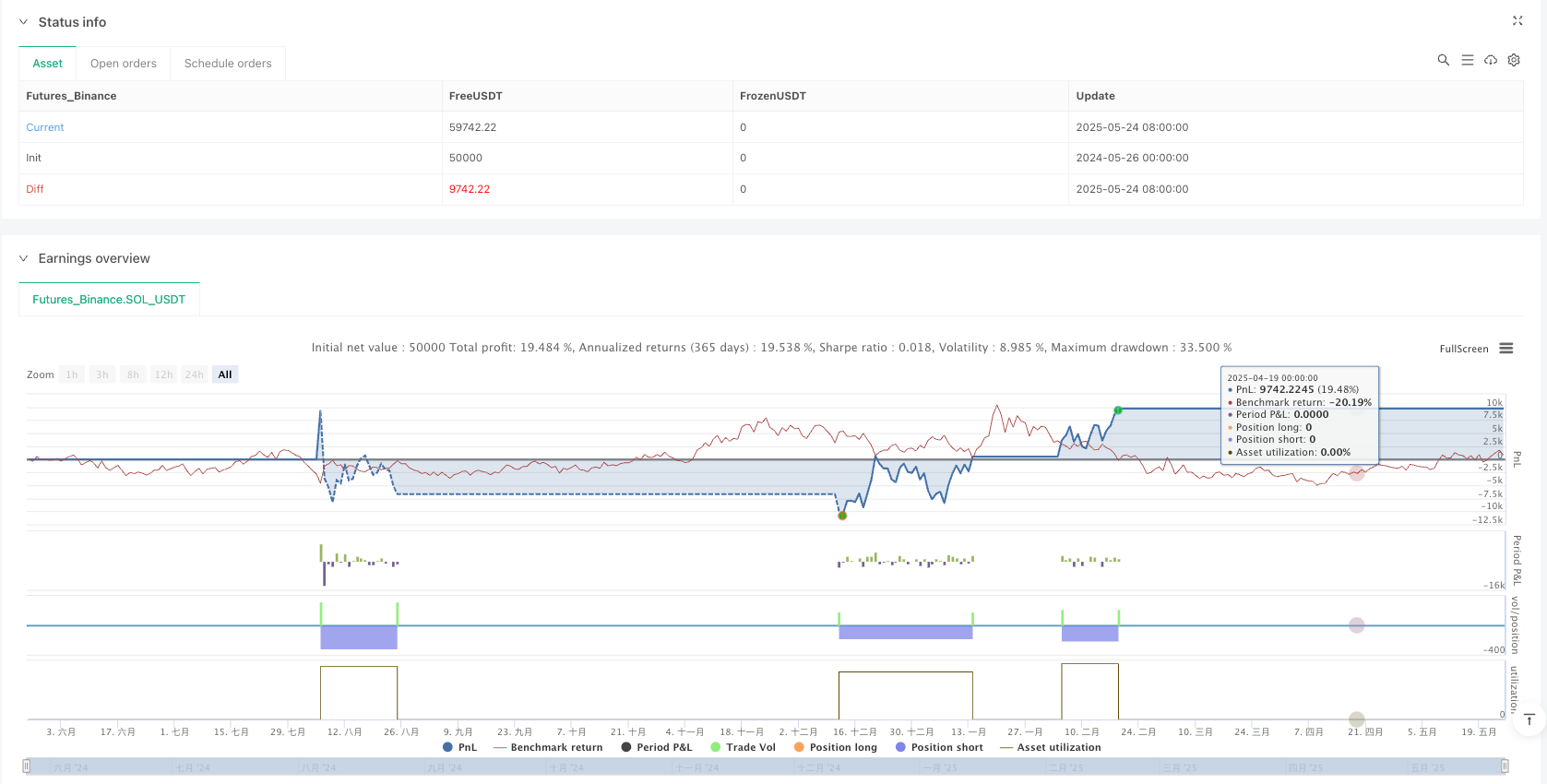Screen dimensions: 1547x784
Task: Click the search icon in Status info
Action: (x=1443, y=60)
